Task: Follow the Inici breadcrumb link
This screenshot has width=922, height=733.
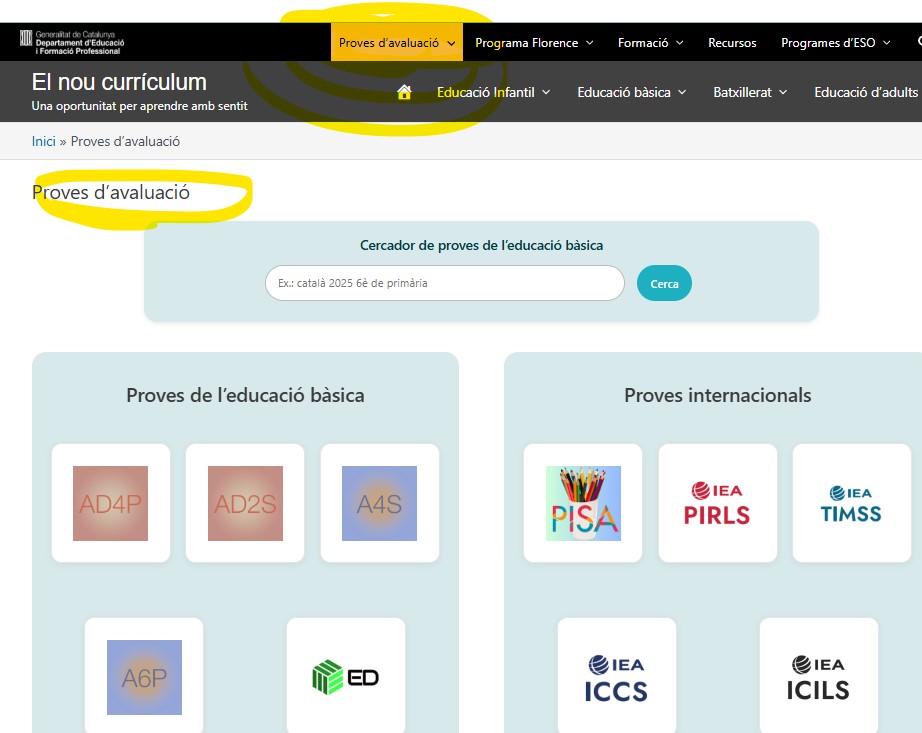Action: 44,141
